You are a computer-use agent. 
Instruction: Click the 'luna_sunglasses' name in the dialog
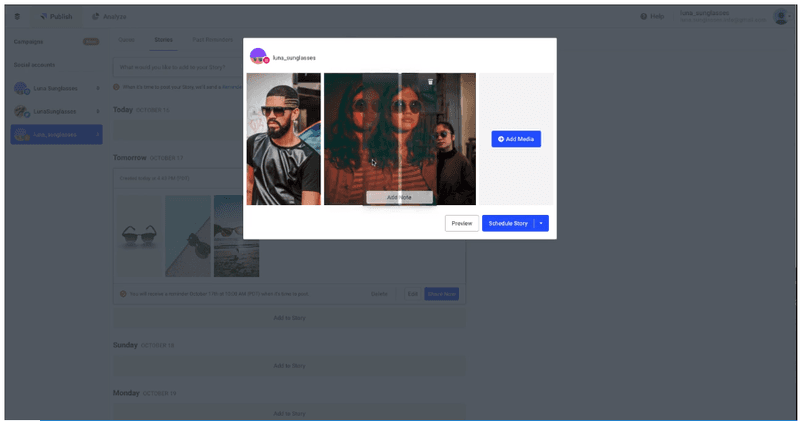point(294,58)
